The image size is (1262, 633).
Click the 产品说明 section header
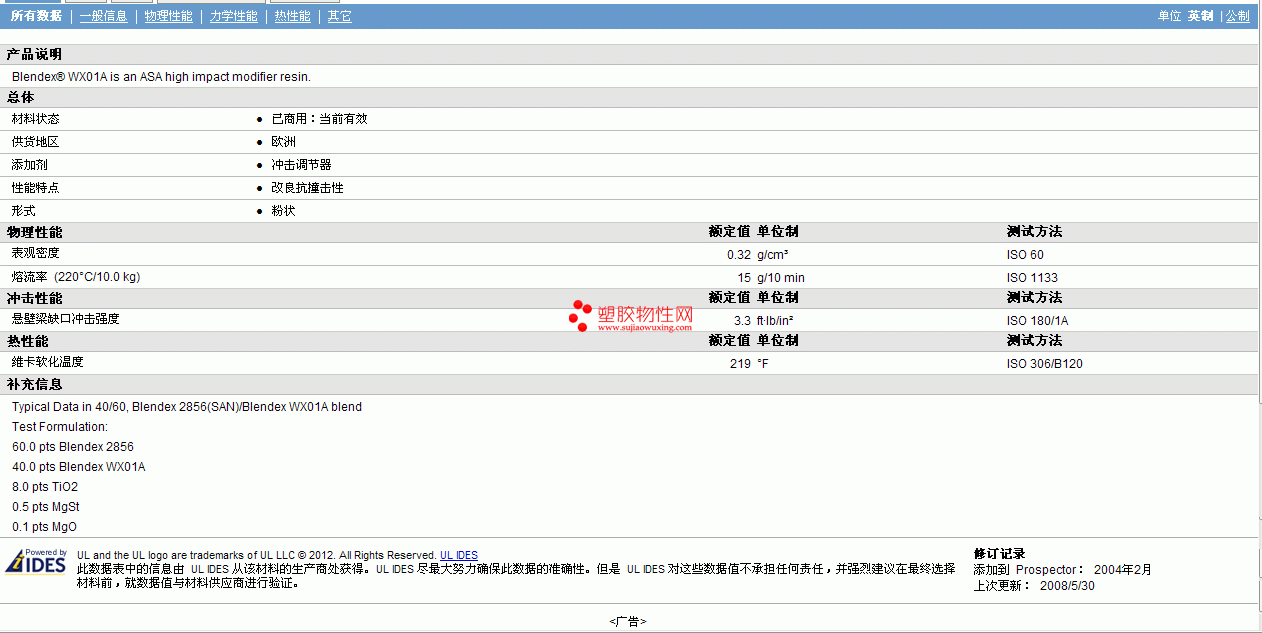[34, 54]
